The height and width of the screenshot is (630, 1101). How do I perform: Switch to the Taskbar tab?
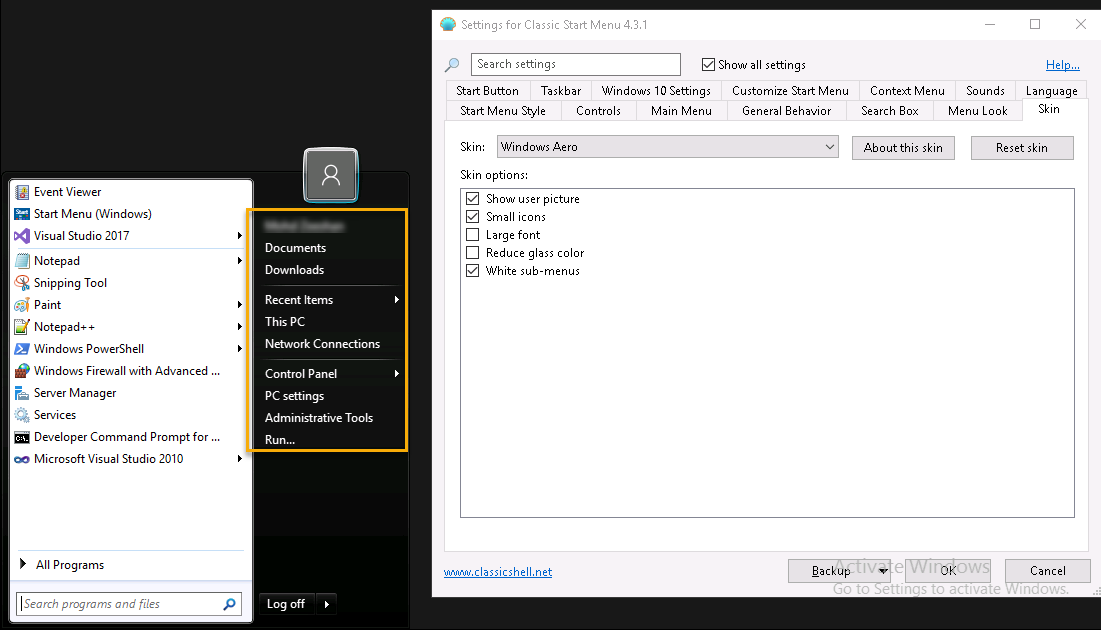(561, 91)
